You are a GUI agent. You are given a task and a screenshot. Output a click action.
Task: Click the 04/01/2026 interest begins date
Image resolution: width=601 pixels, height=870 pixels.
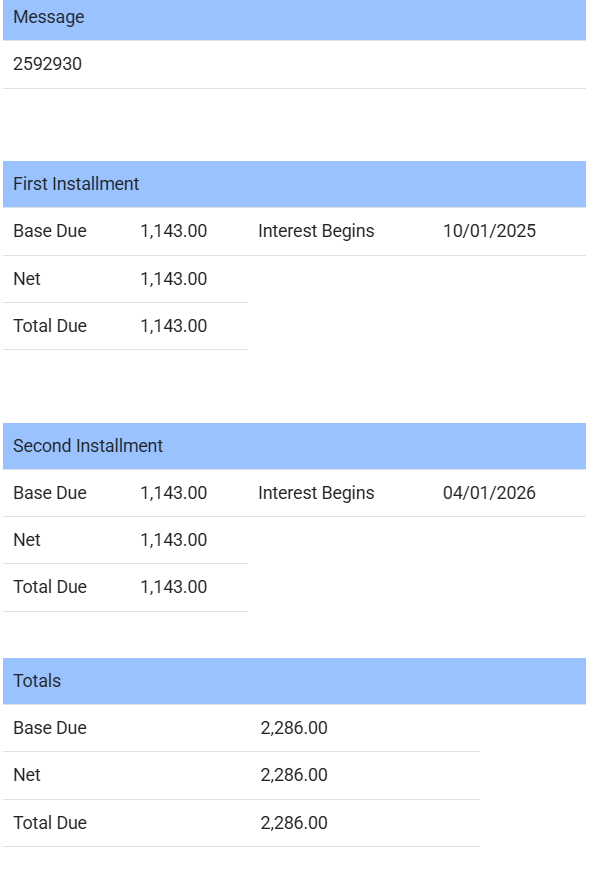pos(489,493)
